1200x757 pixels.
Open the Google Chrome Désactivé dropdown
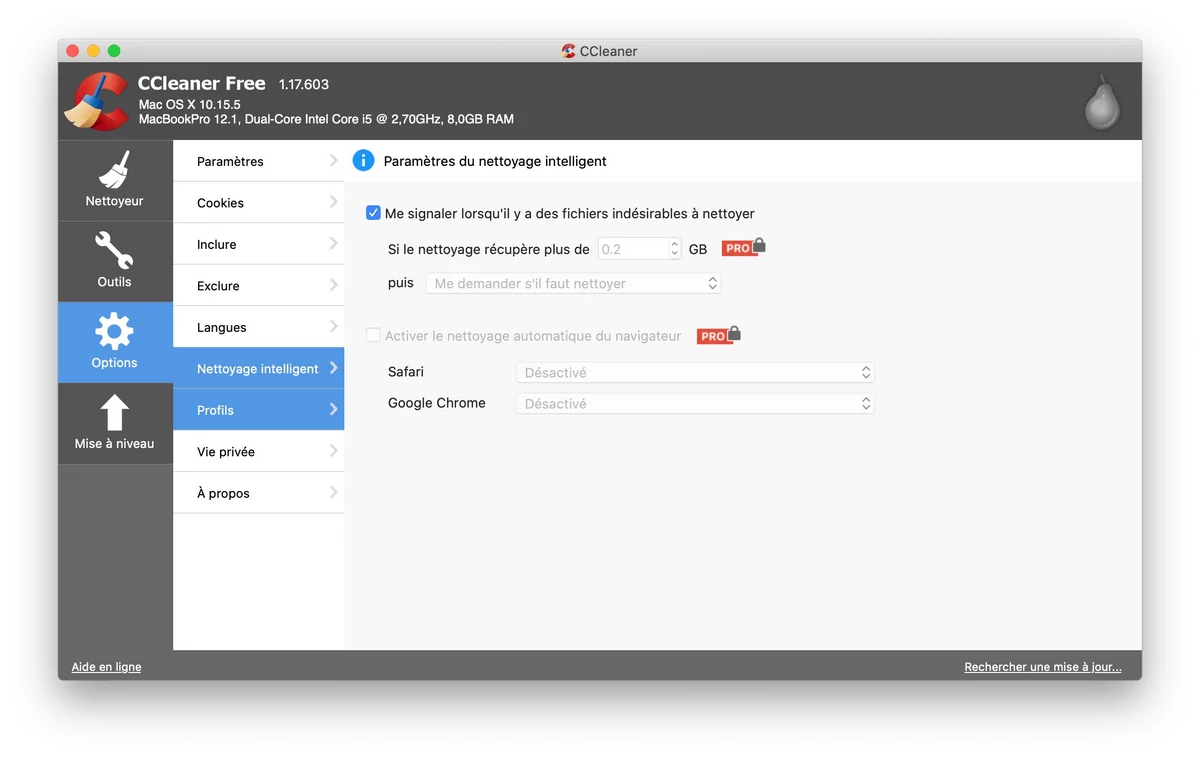pos(695,404)
